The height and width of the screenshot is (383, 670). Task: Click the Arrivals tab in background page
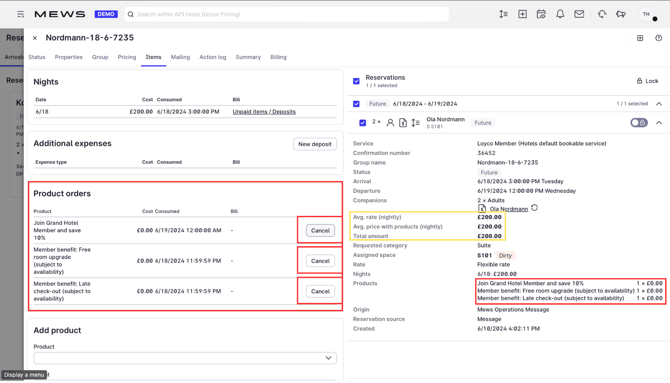(14, 57)
